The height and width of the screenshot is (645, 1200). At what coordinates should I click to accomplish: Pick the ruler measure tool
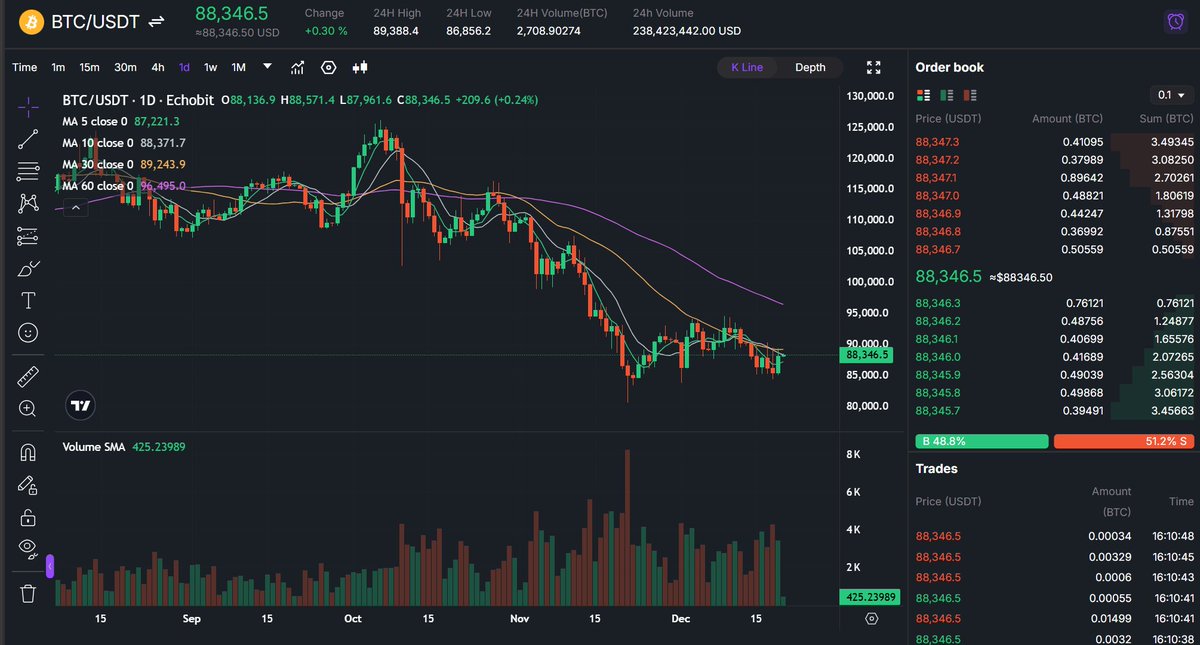[x=28, y=377]
